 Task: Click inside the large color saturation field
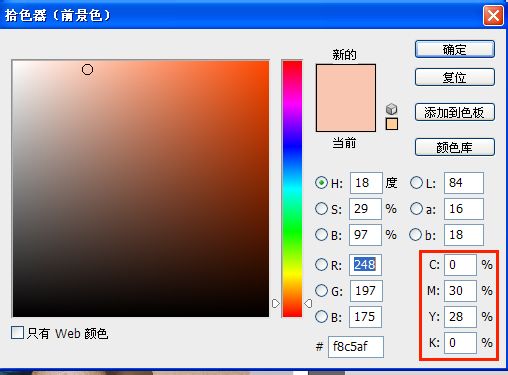[140, 189]
